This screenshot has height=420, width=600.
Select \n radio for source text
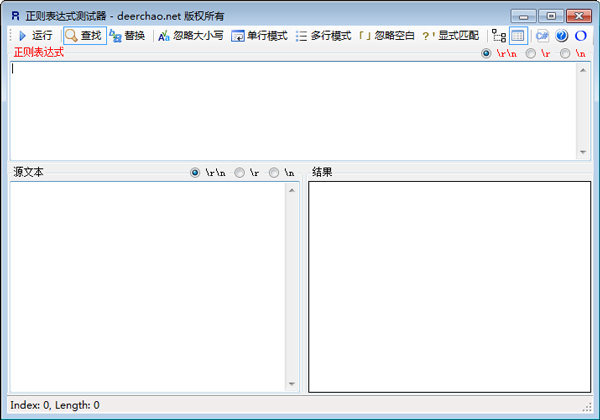point(274,172)
